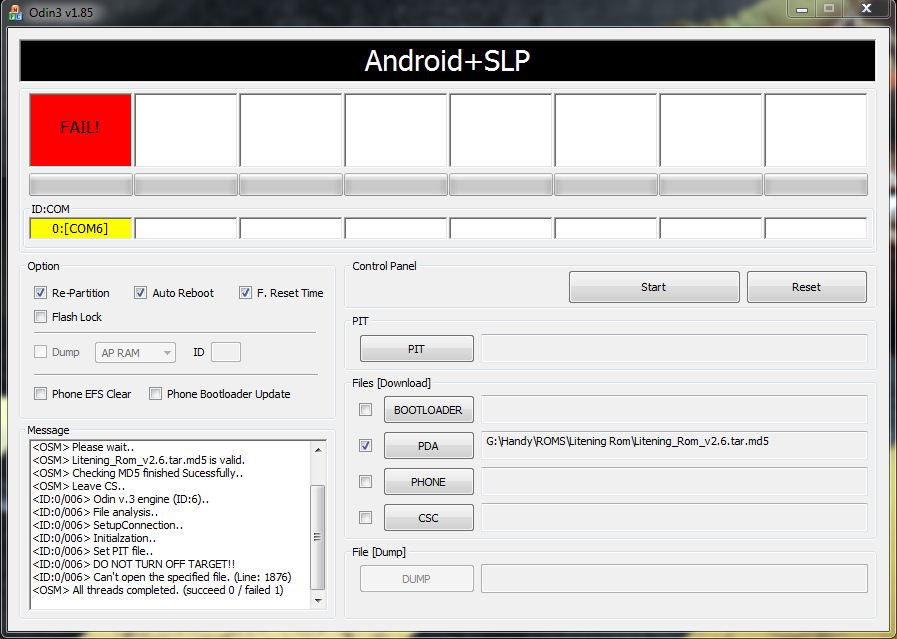Select log line "DO NOT TURN OFF TARGET!!"
897x639 pixels.
[x=134, y=564]
